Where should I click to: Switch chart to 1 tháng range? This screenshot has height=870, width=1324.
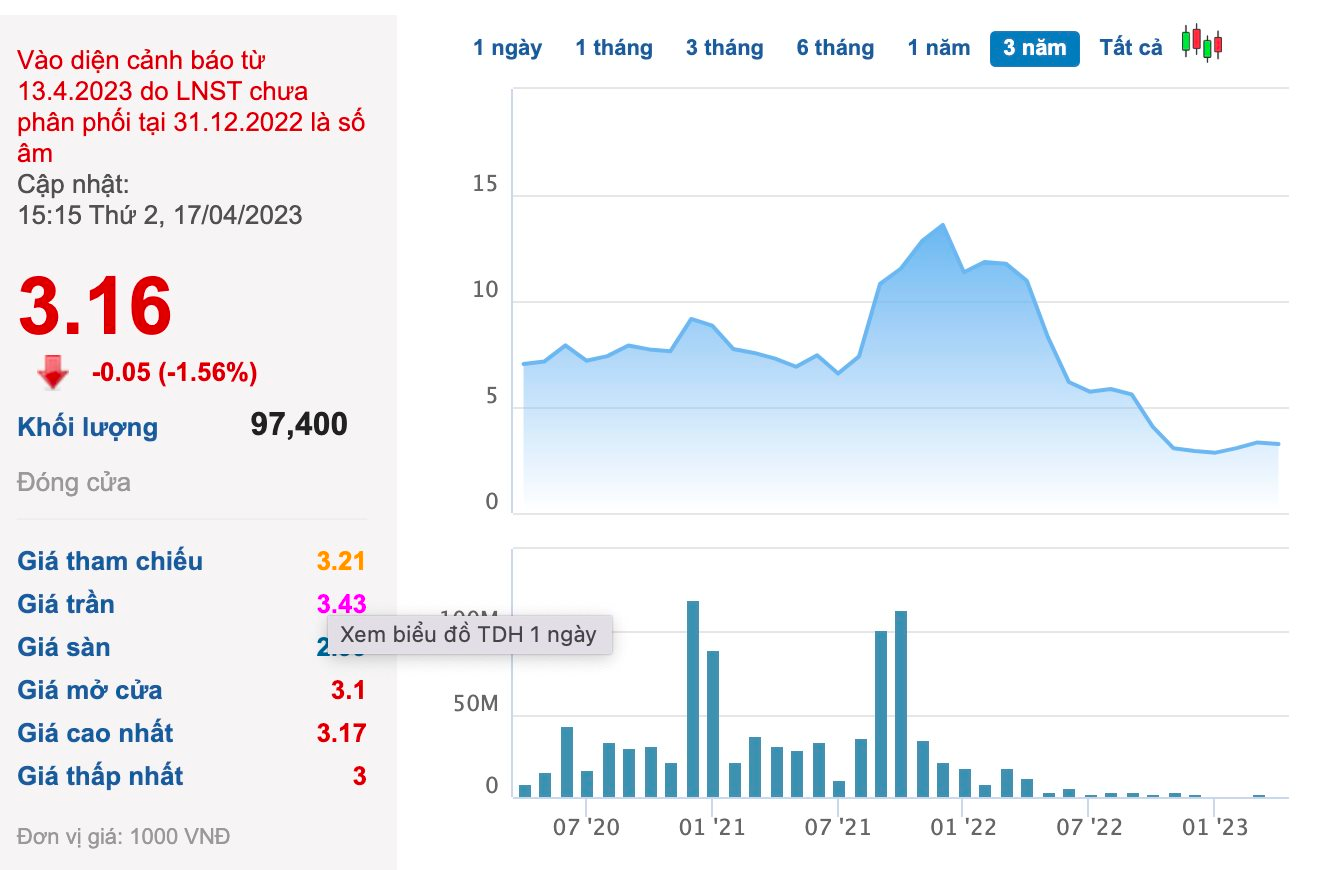pos(613,48)
